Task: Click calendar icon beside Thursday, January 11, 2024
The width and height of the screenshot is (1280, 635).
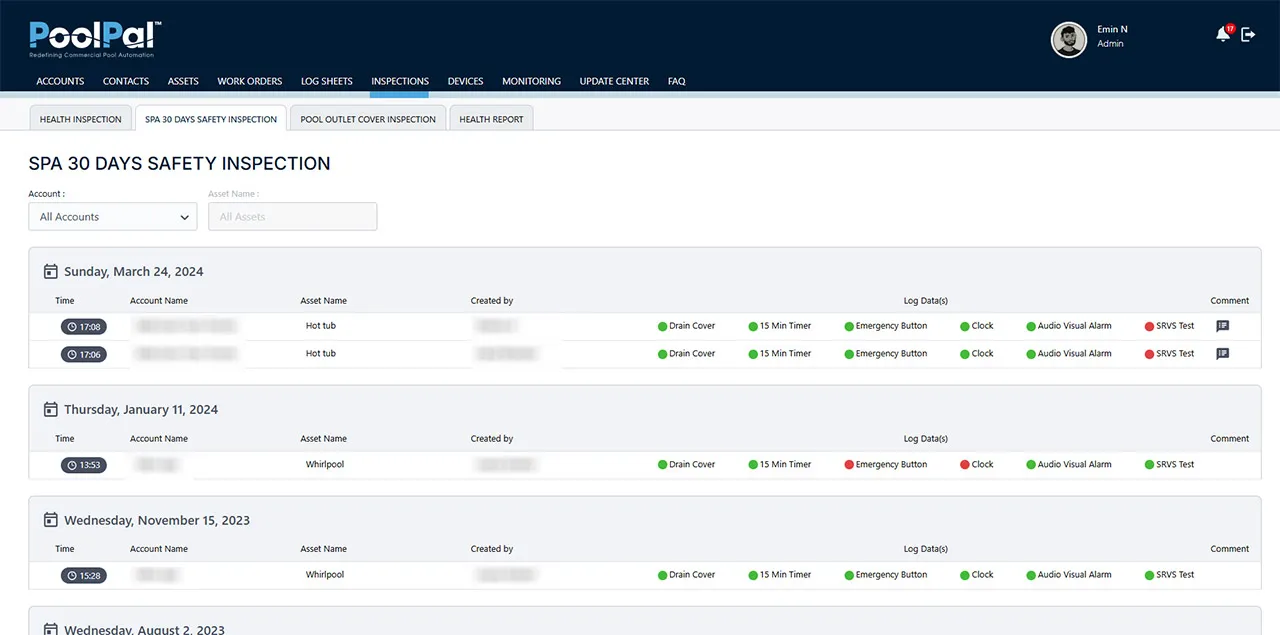Action: click(51, 410)
